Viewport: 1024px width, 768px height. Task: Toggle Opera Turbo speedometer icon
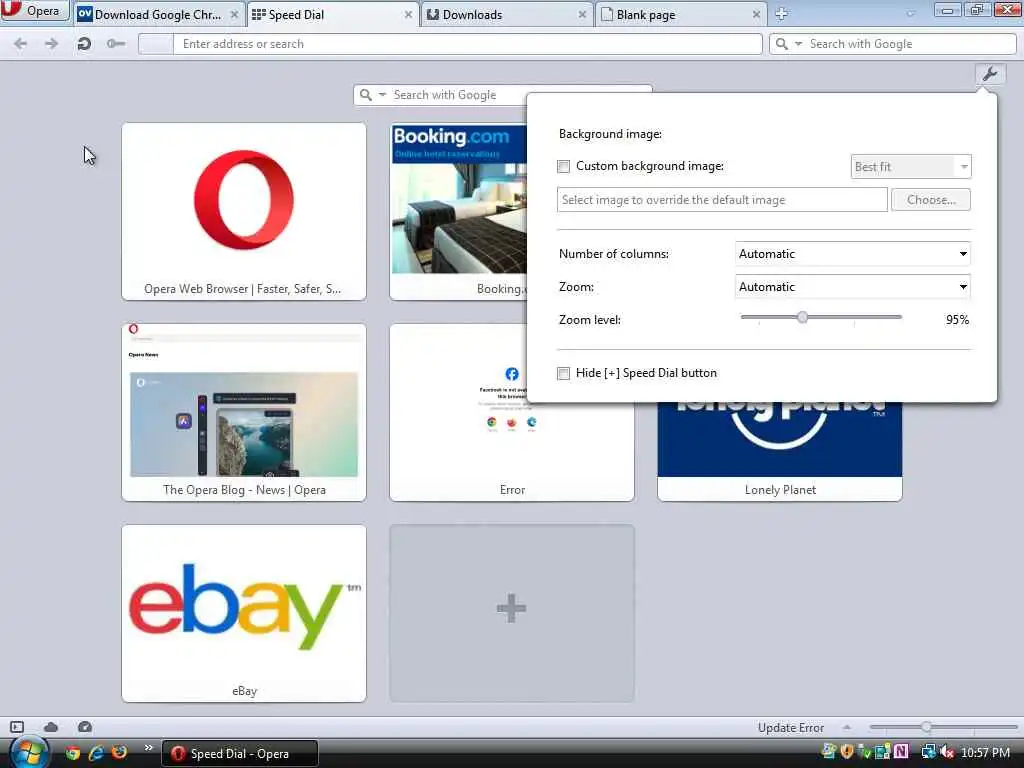(x=85, y=727)
